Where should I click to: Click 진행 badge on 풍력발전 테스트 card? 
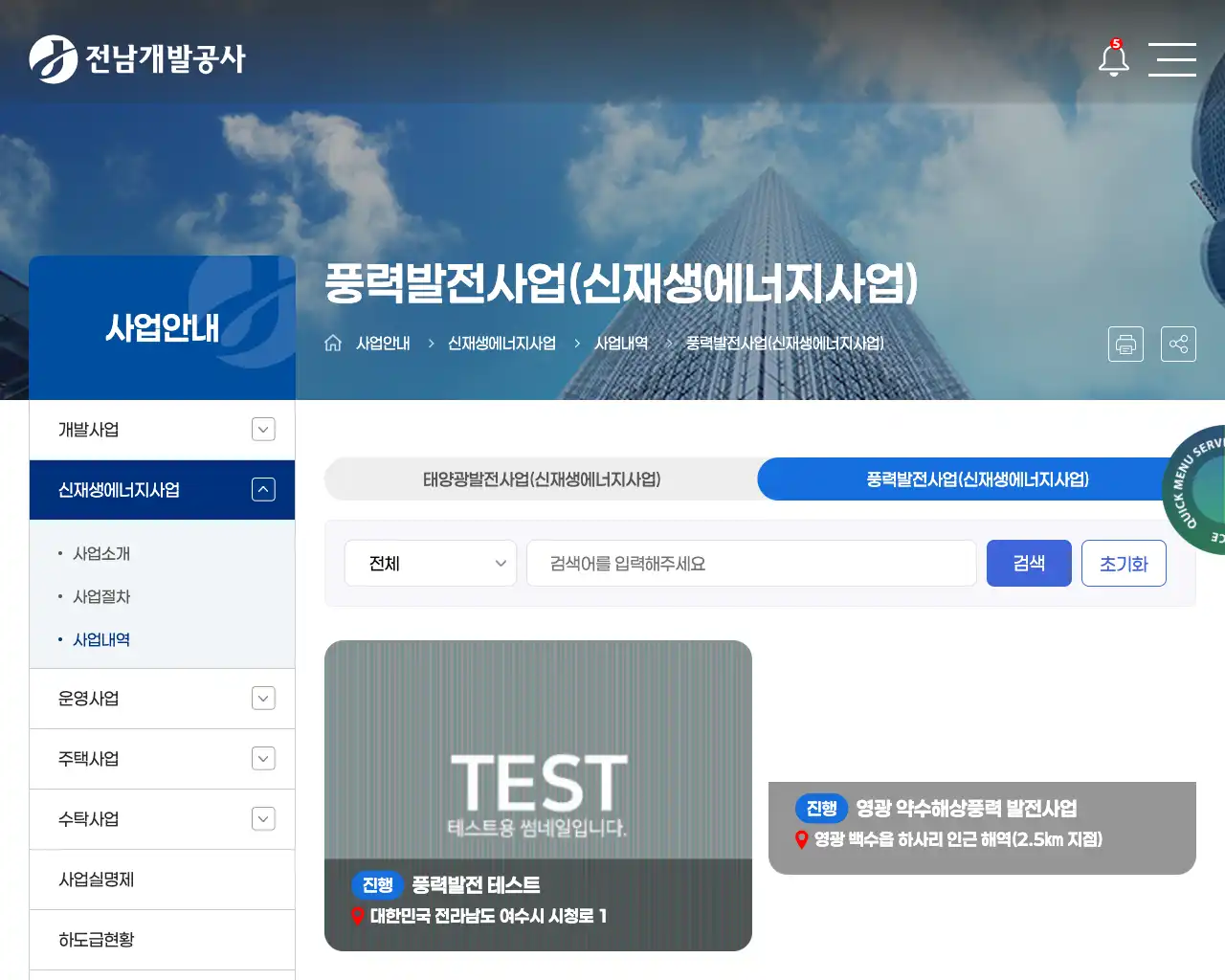(377, 885)
